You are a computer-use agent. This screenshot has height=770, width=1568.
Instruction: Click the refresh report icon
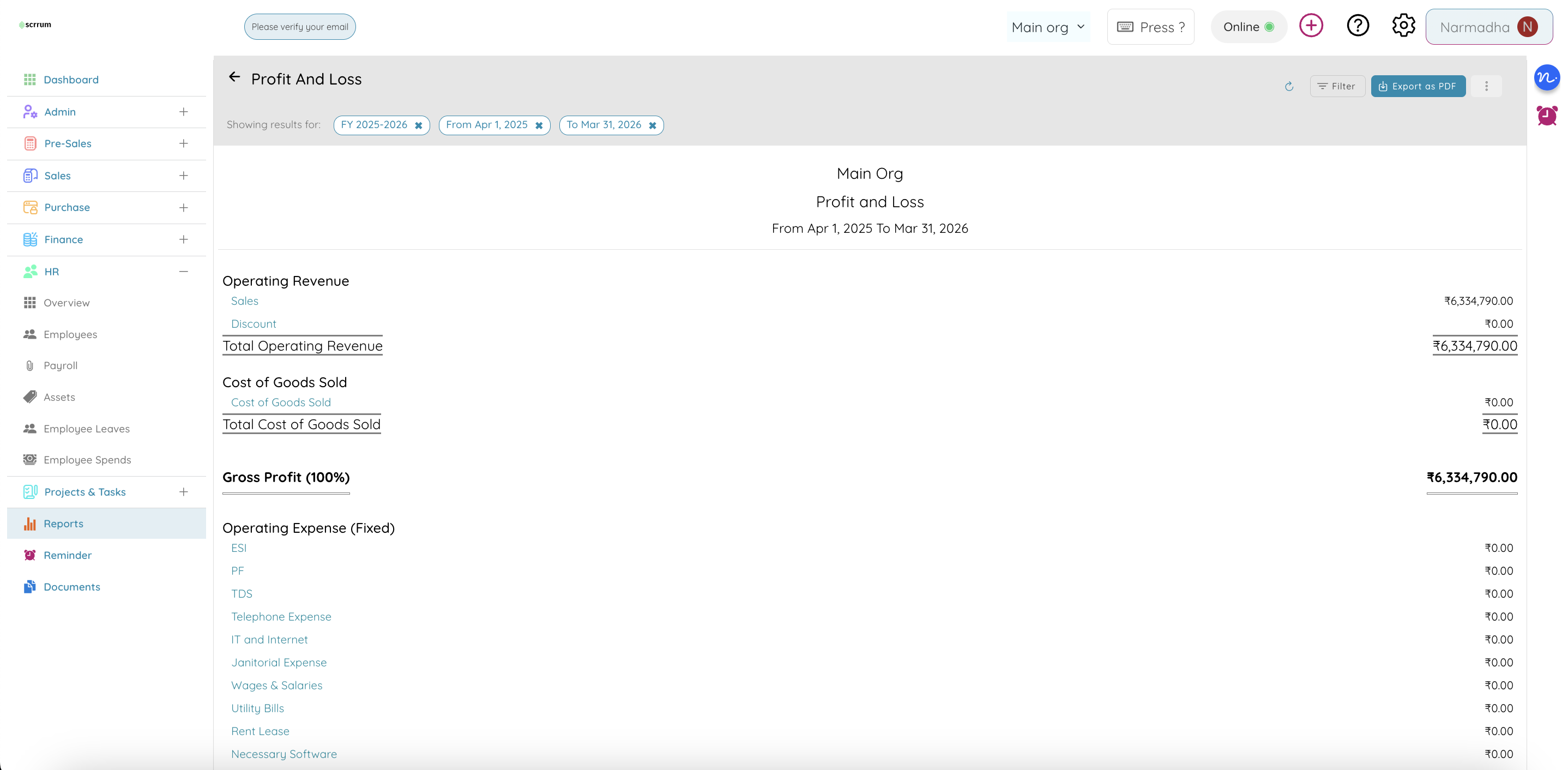[1289, 87]
